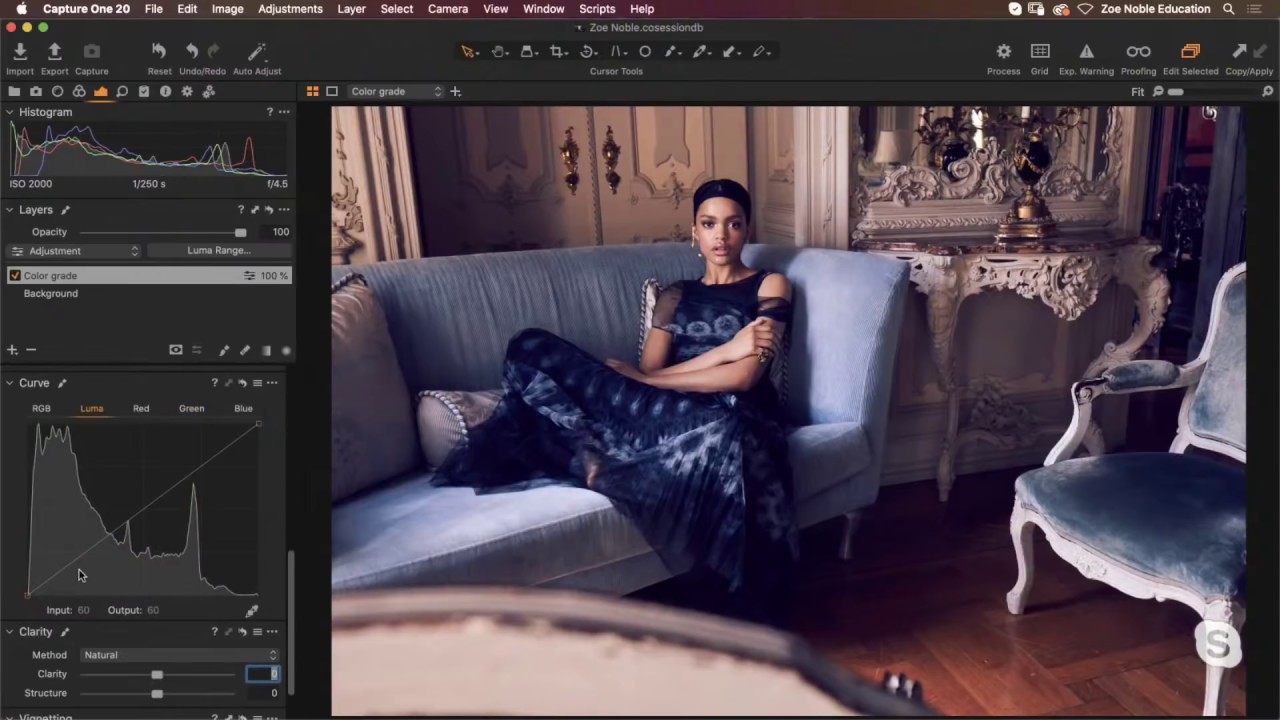Select the Rotate straighten cursor tool

coord(587,51)
